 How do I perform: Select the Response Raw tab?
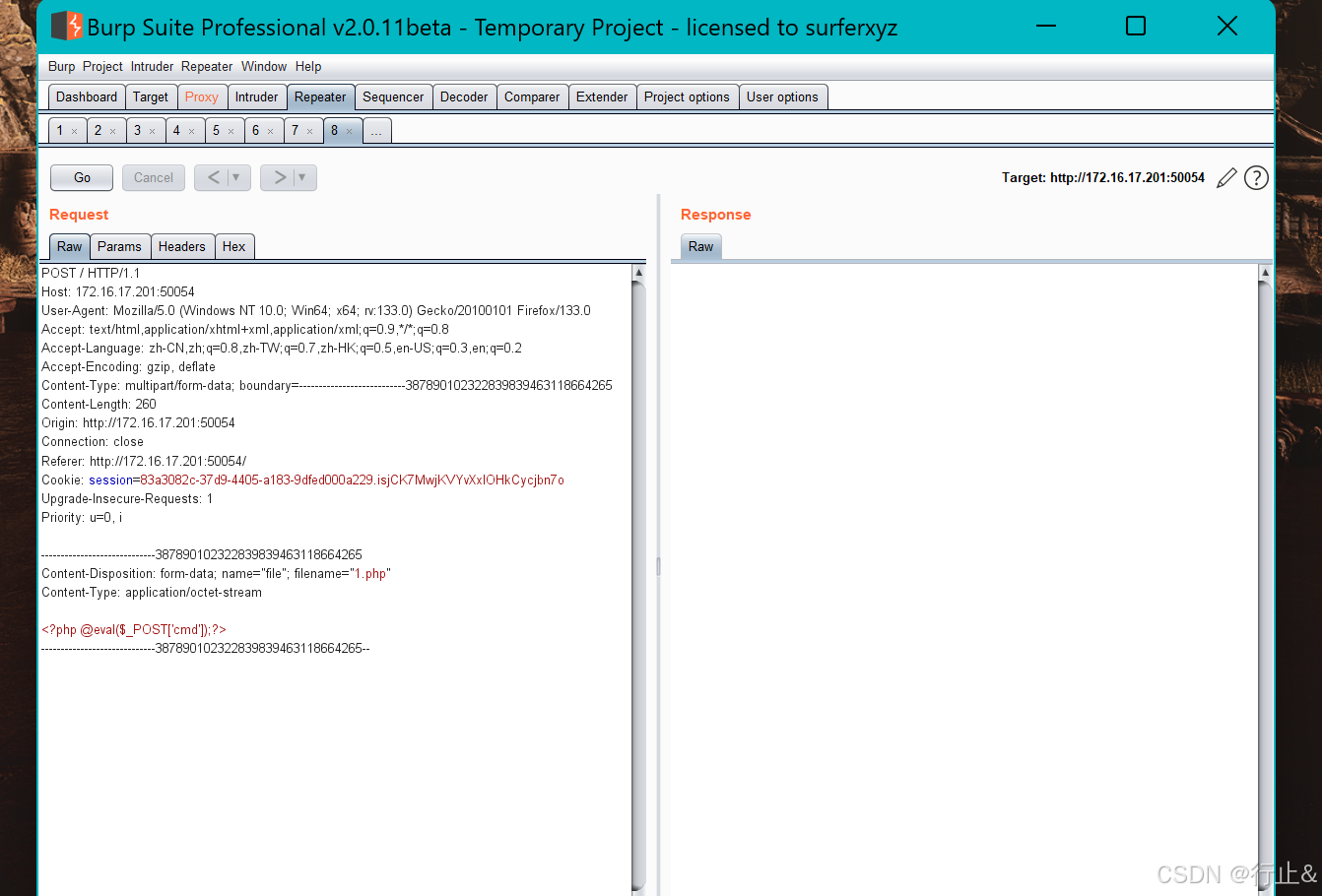[701, 246]
